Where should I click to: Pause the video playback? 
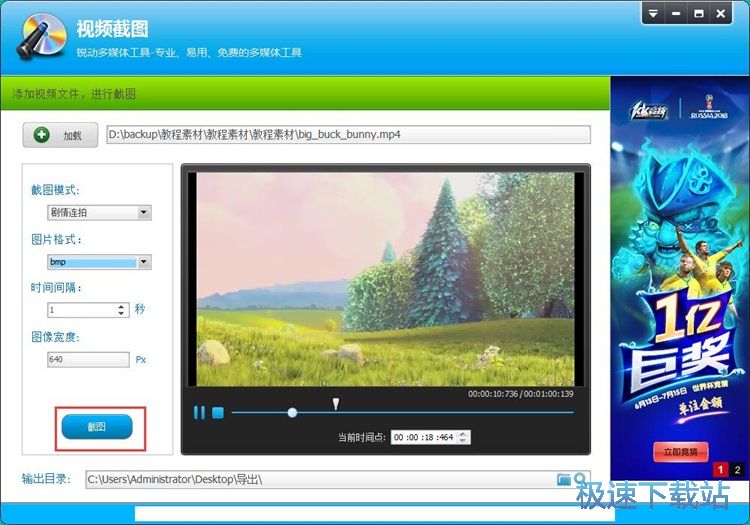(x=199, y=412)
